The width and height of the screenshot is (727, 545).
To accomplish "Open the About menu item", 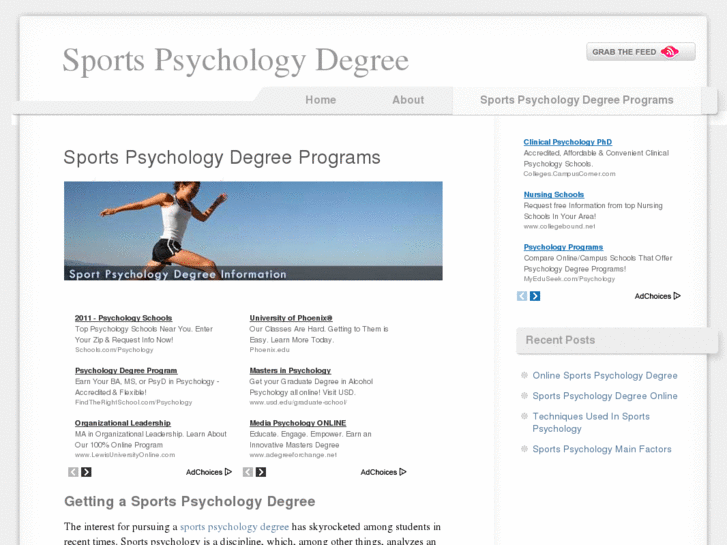I will tap(408, 100).
